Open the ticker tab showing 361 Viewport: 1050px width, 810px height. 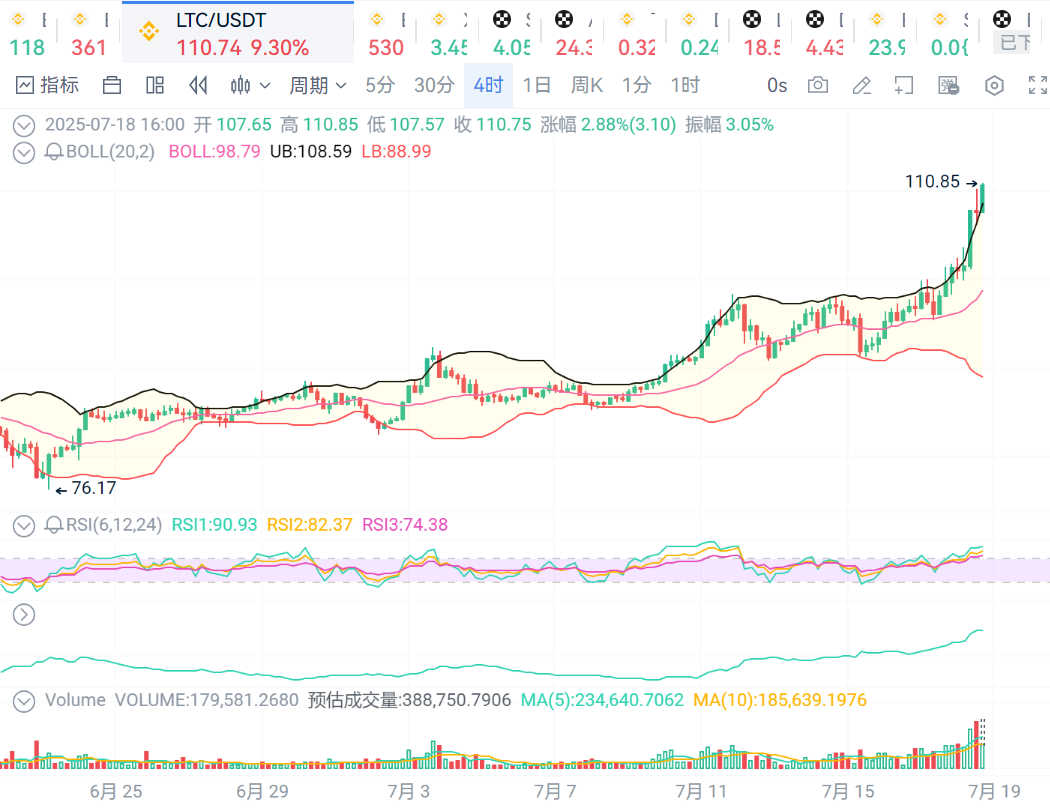click(89, 33)
